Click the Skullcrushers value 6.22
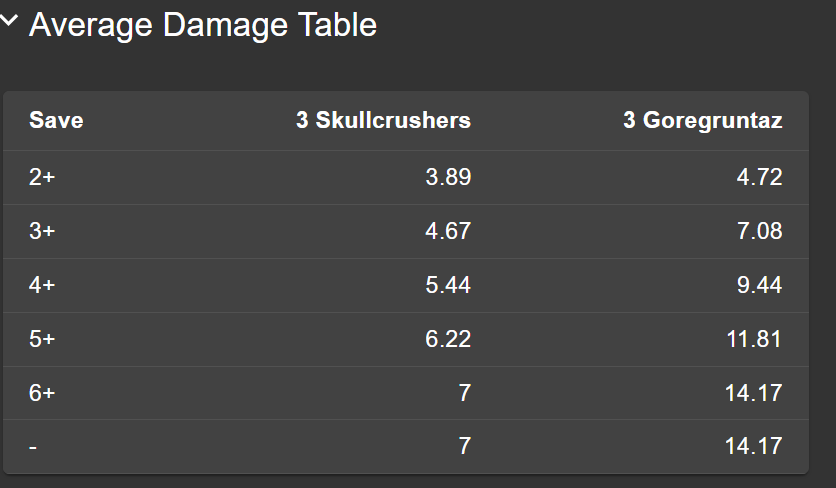The image size is (836, 488). pos(447,339)
